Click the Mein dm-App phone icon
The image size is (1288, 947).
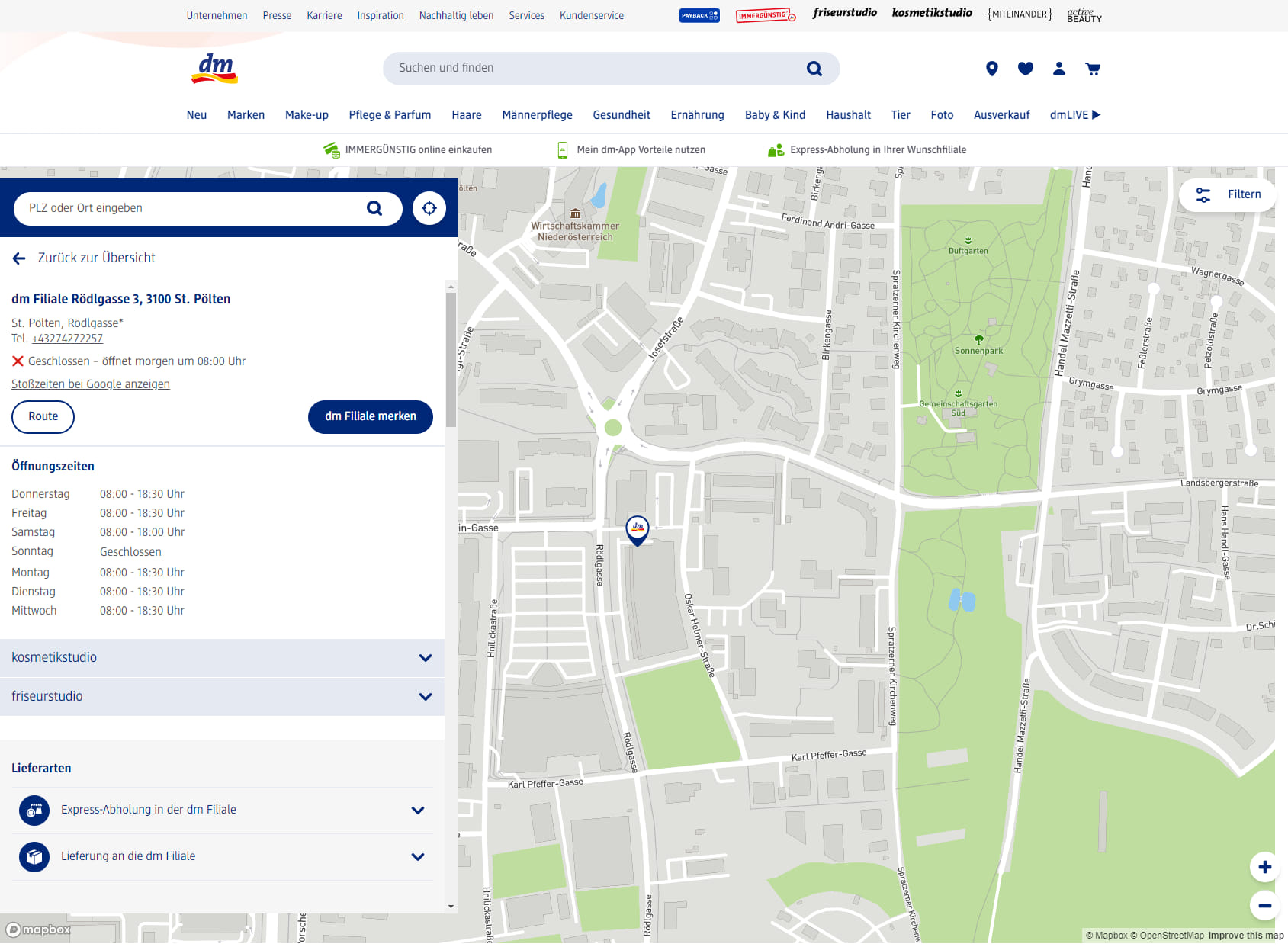coord(563,150)
